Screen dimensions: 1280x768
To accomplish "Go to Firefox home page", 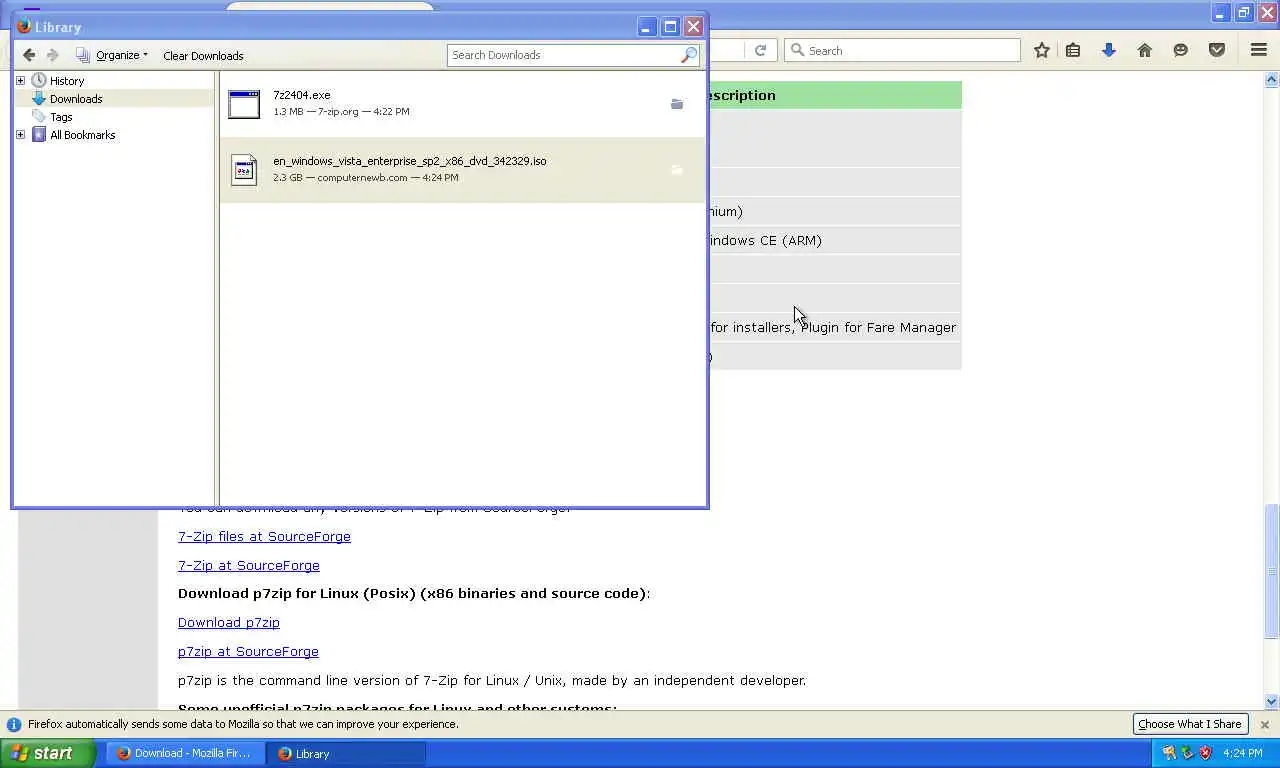I will click(x=1145, y=50).
